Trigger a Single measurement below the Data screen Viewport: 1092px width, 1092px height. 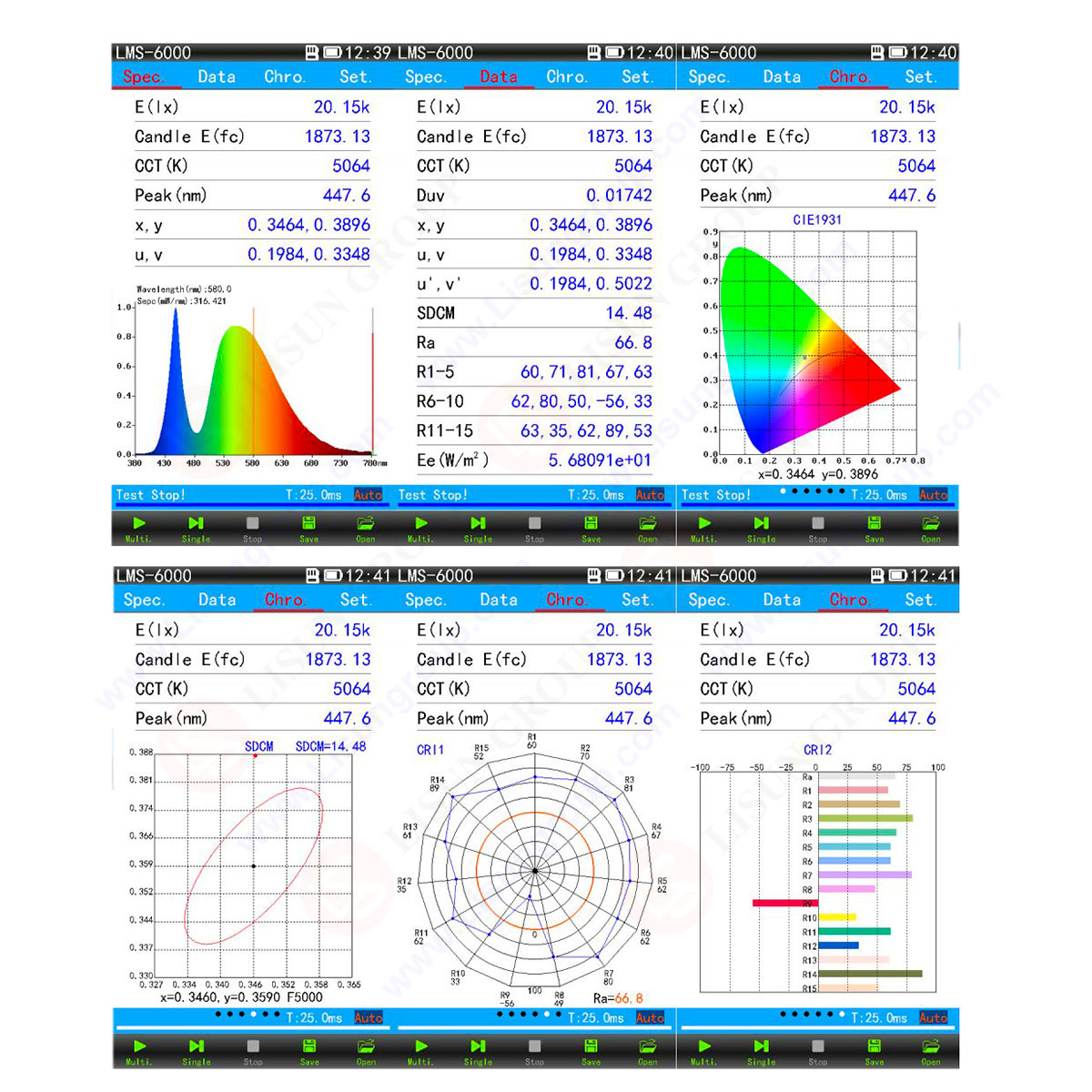click(x=478, y=523)
